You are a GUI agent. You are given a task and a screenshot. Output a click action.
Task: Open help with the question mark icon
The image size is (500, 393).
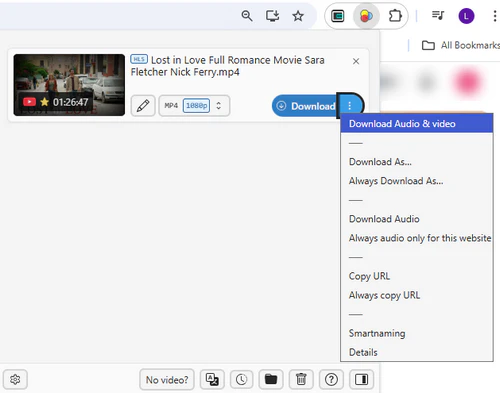point(331,379)
